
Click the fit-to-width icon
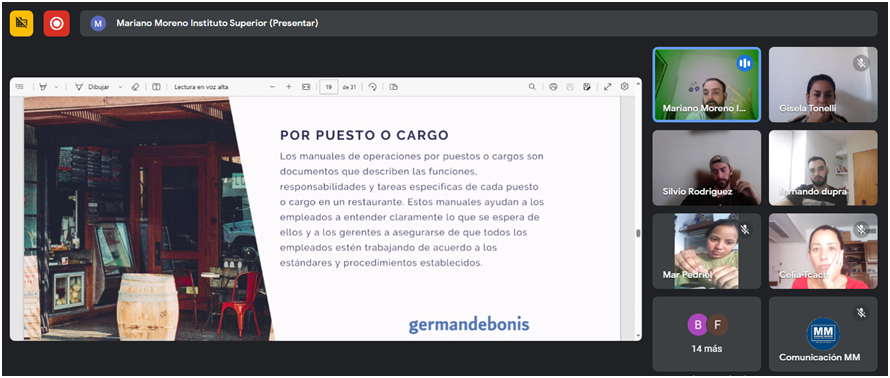pos(306,87)
